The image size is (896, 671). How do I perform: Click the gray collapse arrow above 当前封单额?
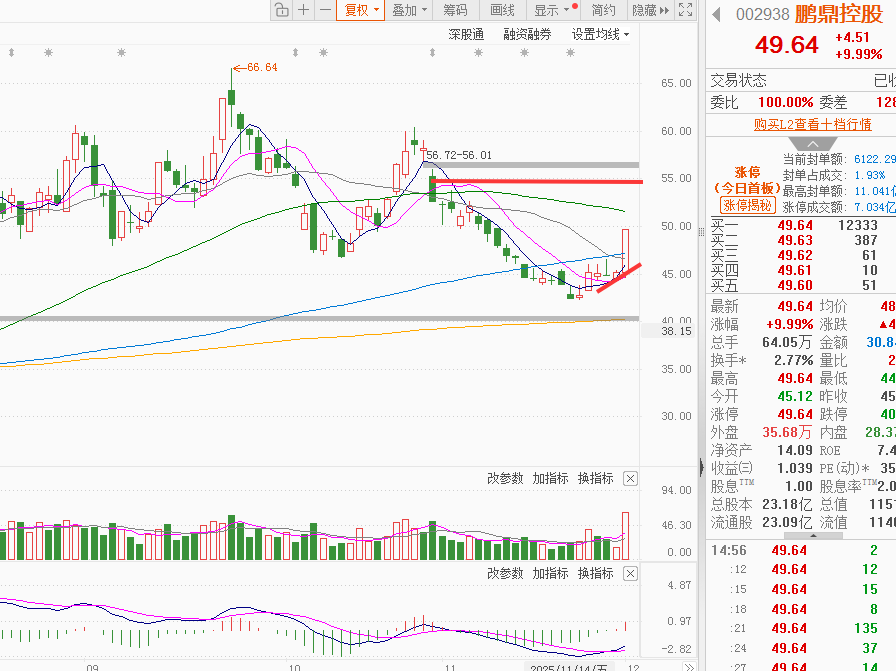[x=812, y=143]
